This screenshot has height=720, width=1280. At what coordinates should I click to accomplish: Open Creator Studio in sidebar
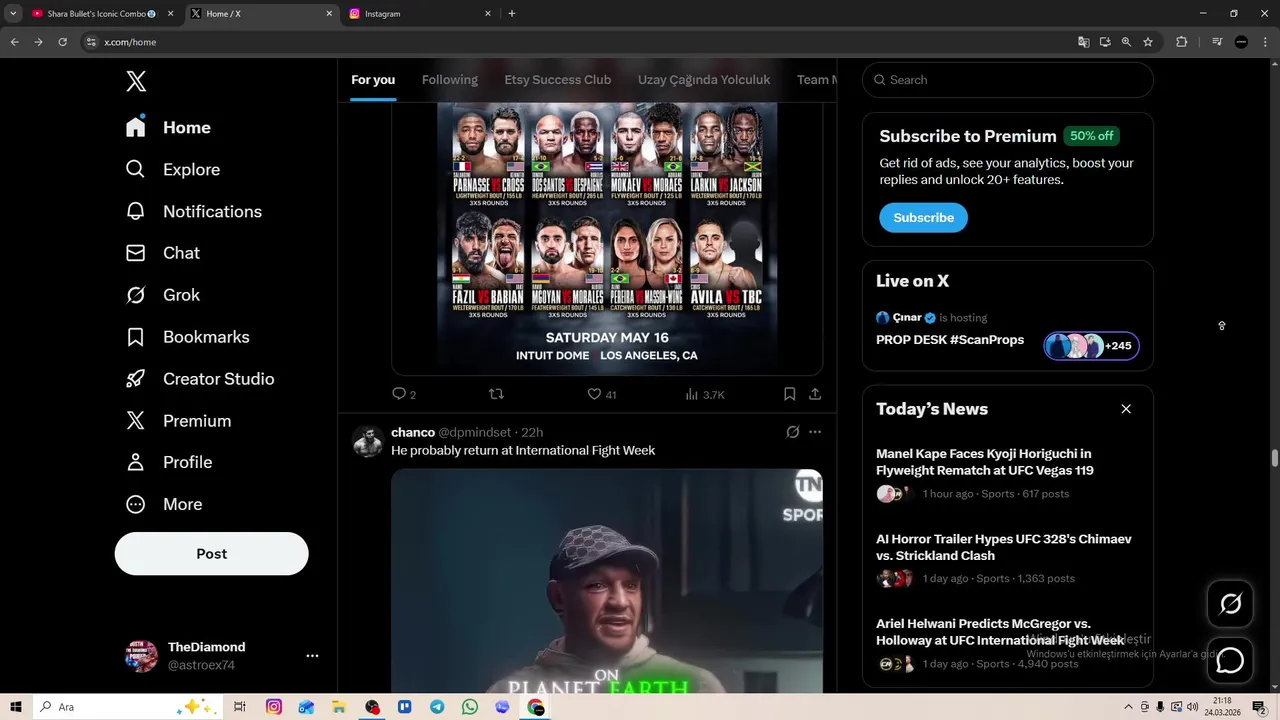[x=199, y=380]
